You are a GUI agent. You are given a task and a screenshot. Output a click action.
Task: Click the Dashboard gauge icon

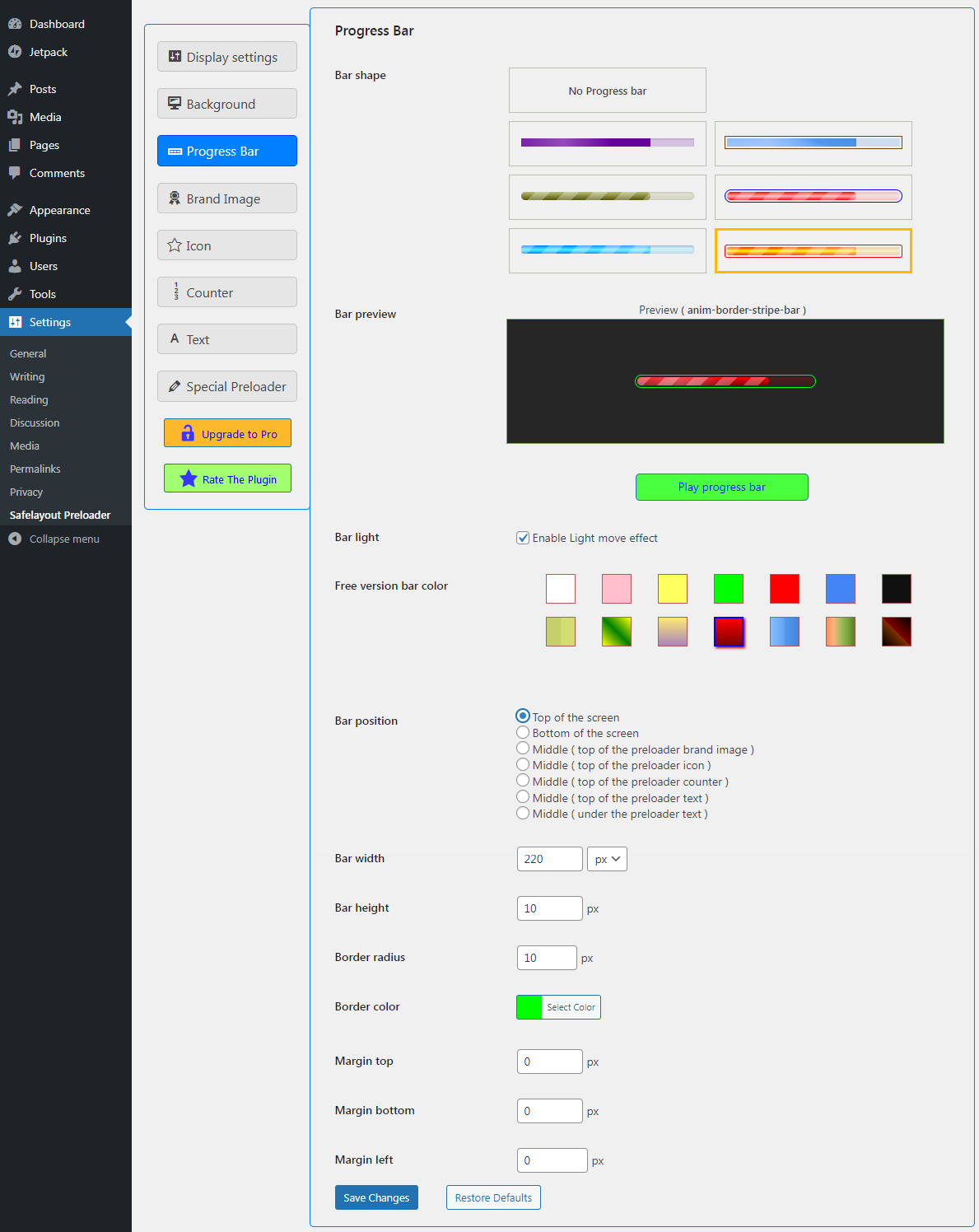pos(15,24)
